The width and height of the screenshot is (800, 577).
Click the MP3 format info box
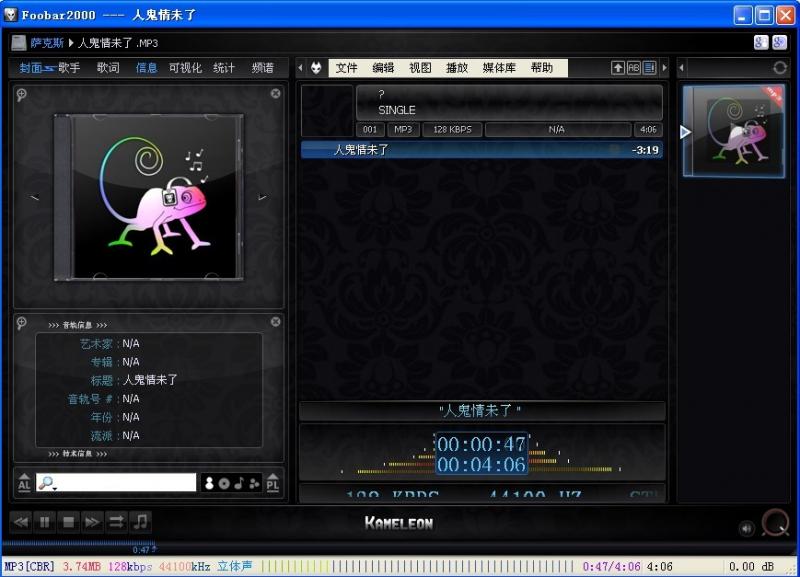(x=403, y=130)
